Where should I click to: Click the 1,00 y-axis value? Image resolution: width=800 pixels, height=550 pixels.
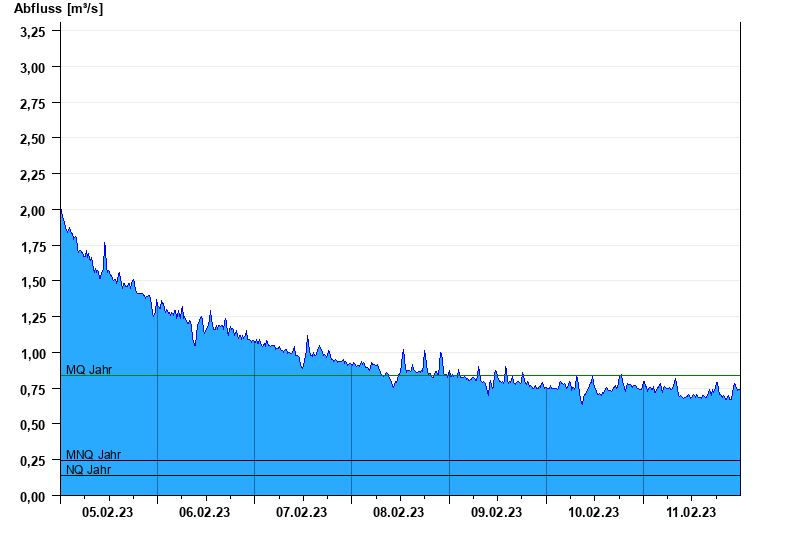tap(33, 354)
